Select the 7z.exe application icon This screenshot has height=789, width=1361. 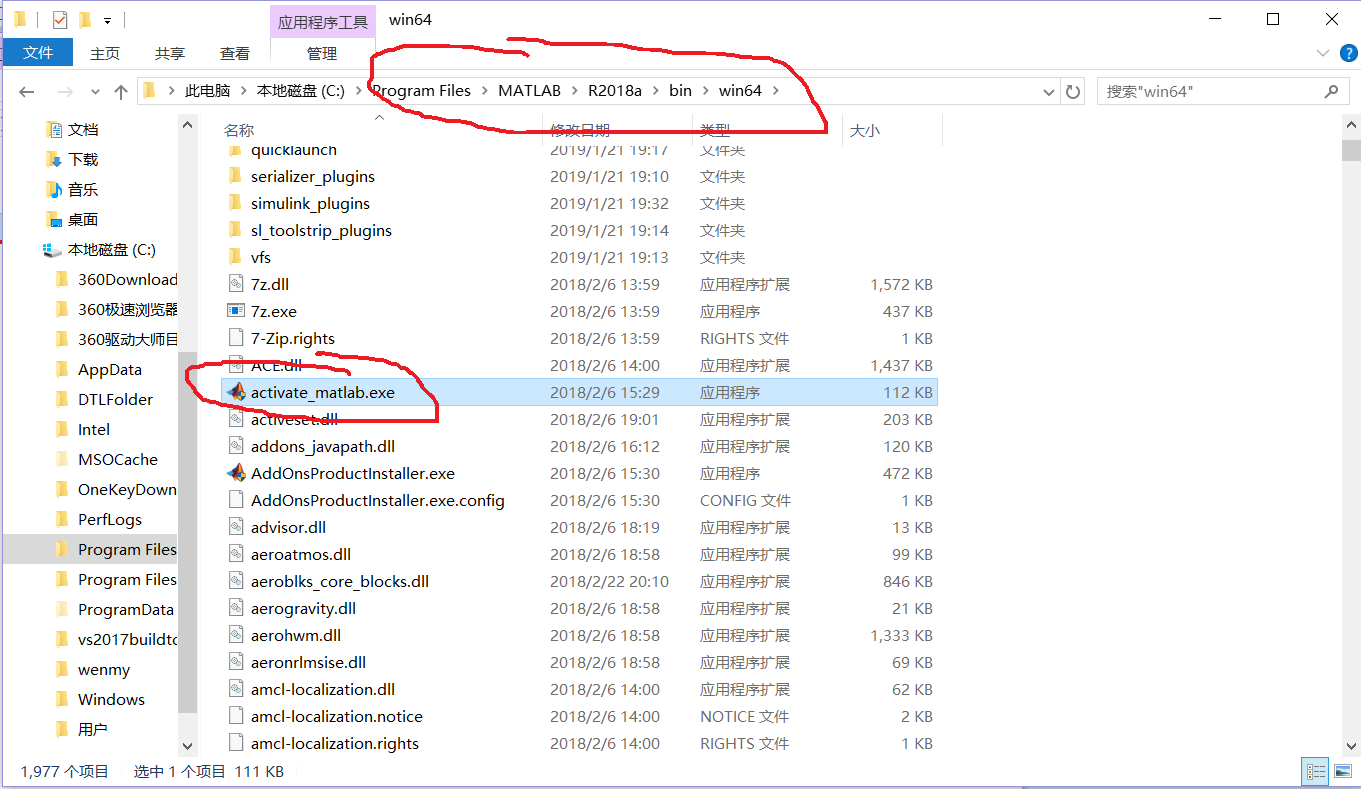236,311
